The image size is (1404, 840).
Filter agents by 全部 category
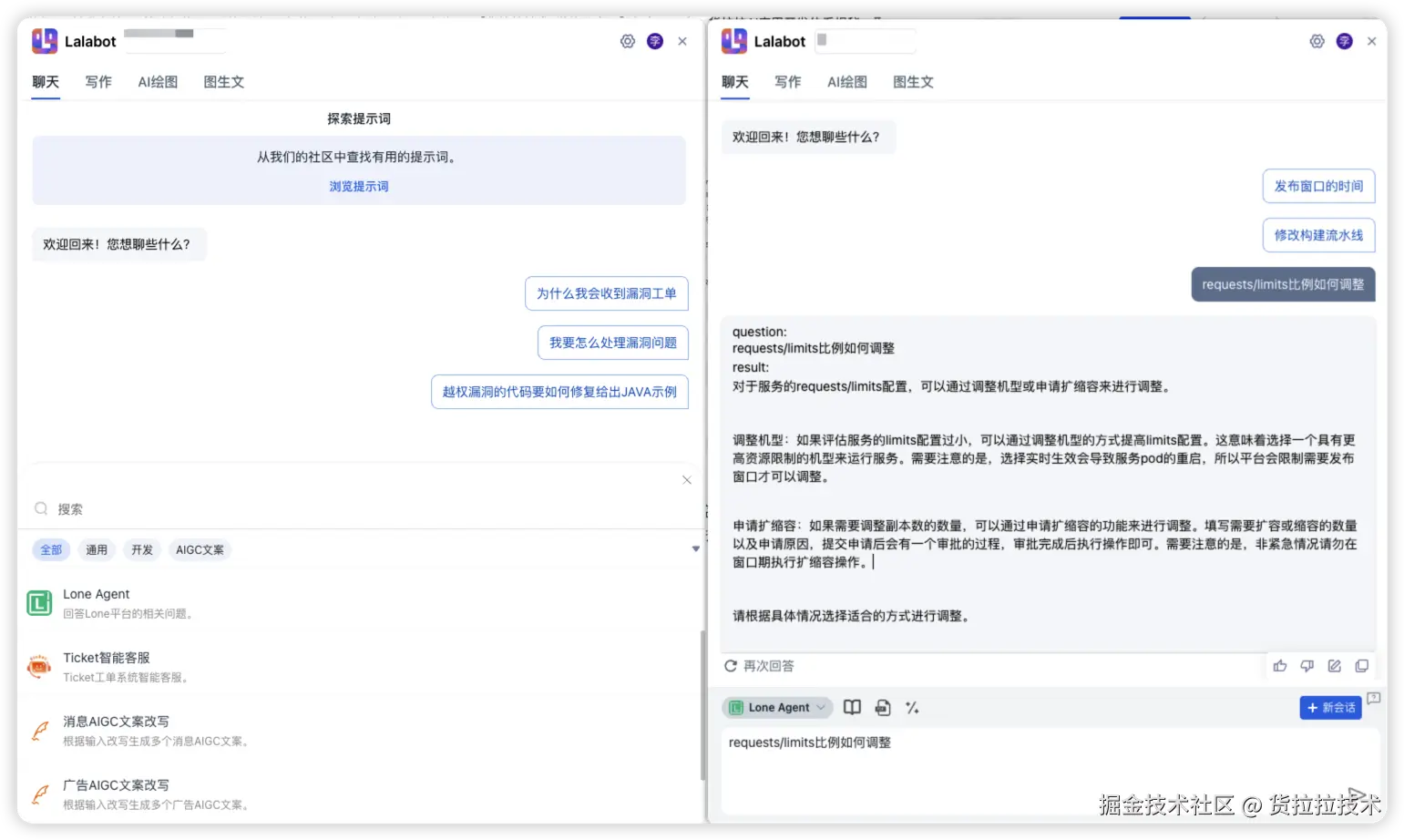[x=51, y=549]
